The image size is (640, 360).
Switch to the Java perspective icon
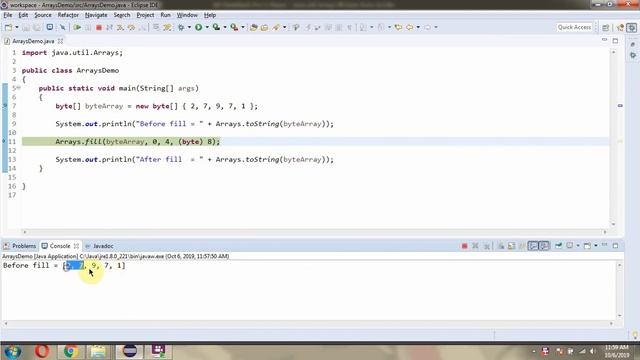click(x=621, y=27)
